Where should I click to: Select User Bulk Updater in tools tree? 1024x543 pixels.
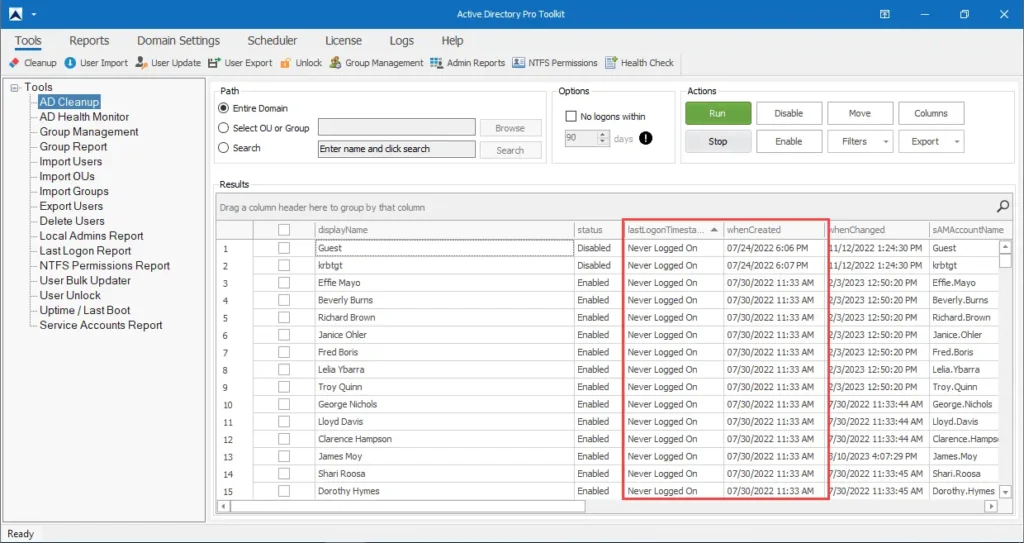[x=85, y=280]
